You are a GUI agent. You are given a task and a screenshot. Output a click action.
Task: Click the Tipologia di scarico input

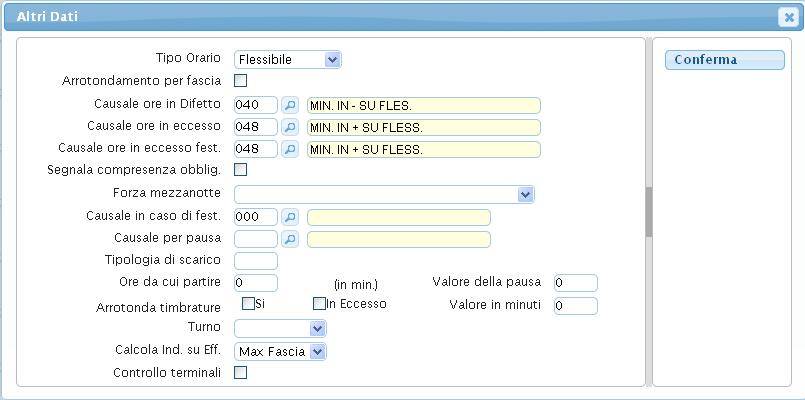tap(255, 261)
